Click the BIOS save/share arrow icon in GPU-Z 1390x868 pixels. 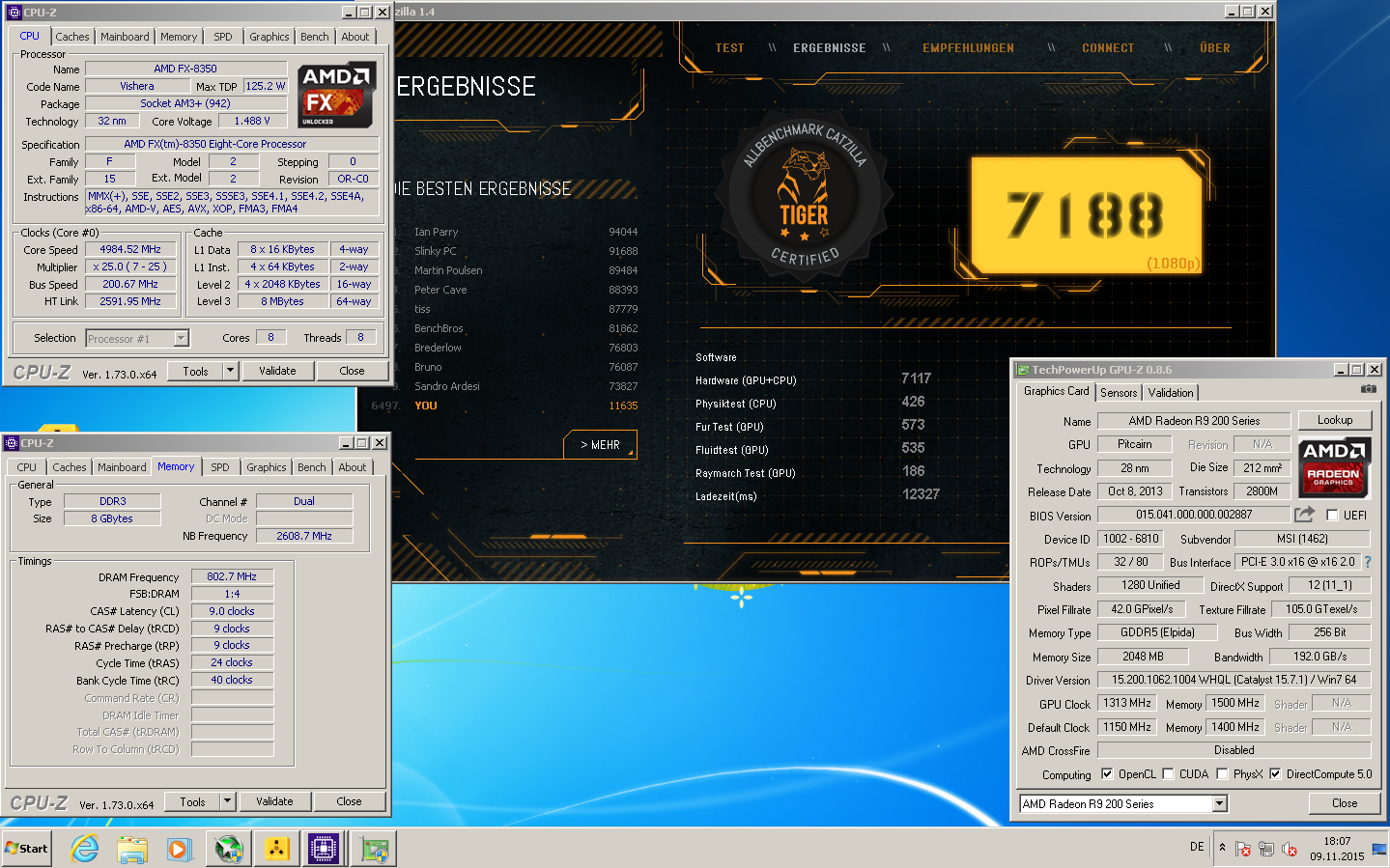point(1305,515)
